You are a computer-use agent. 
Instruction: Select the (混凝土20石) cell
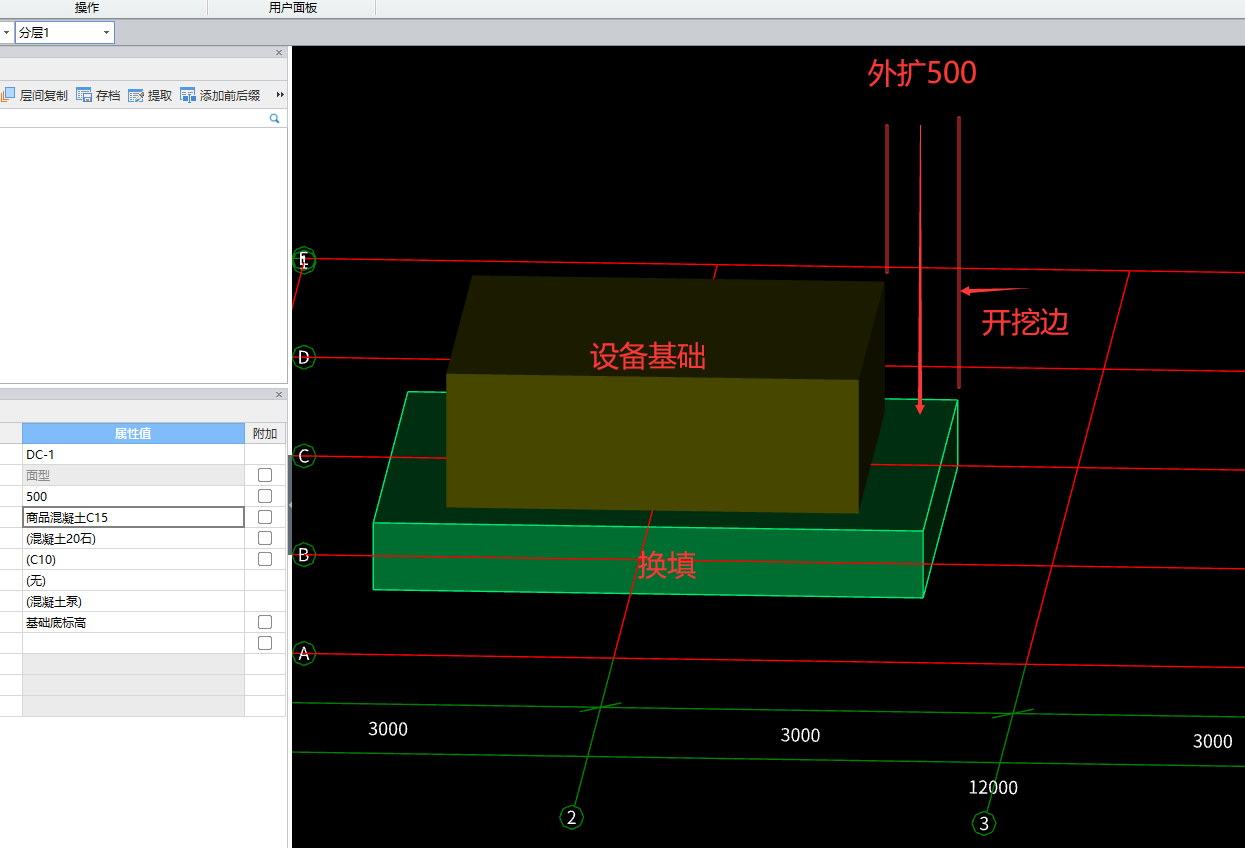[x=133, y=538]
